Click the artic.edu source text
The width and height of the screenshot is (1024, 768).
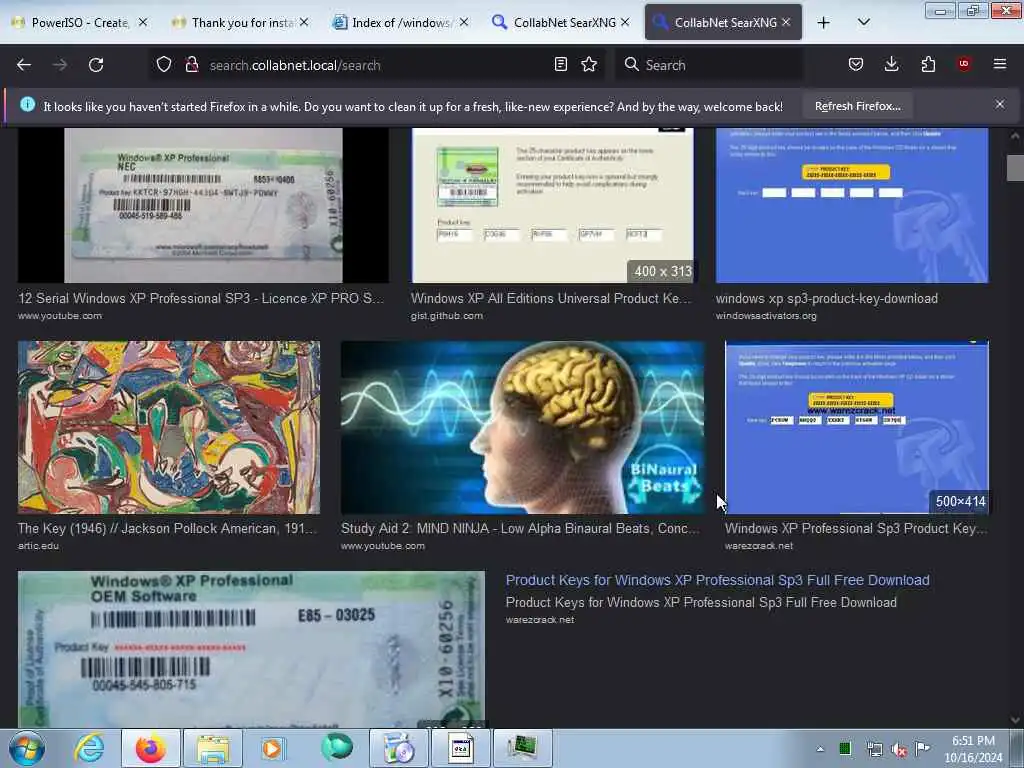(38, 545)
